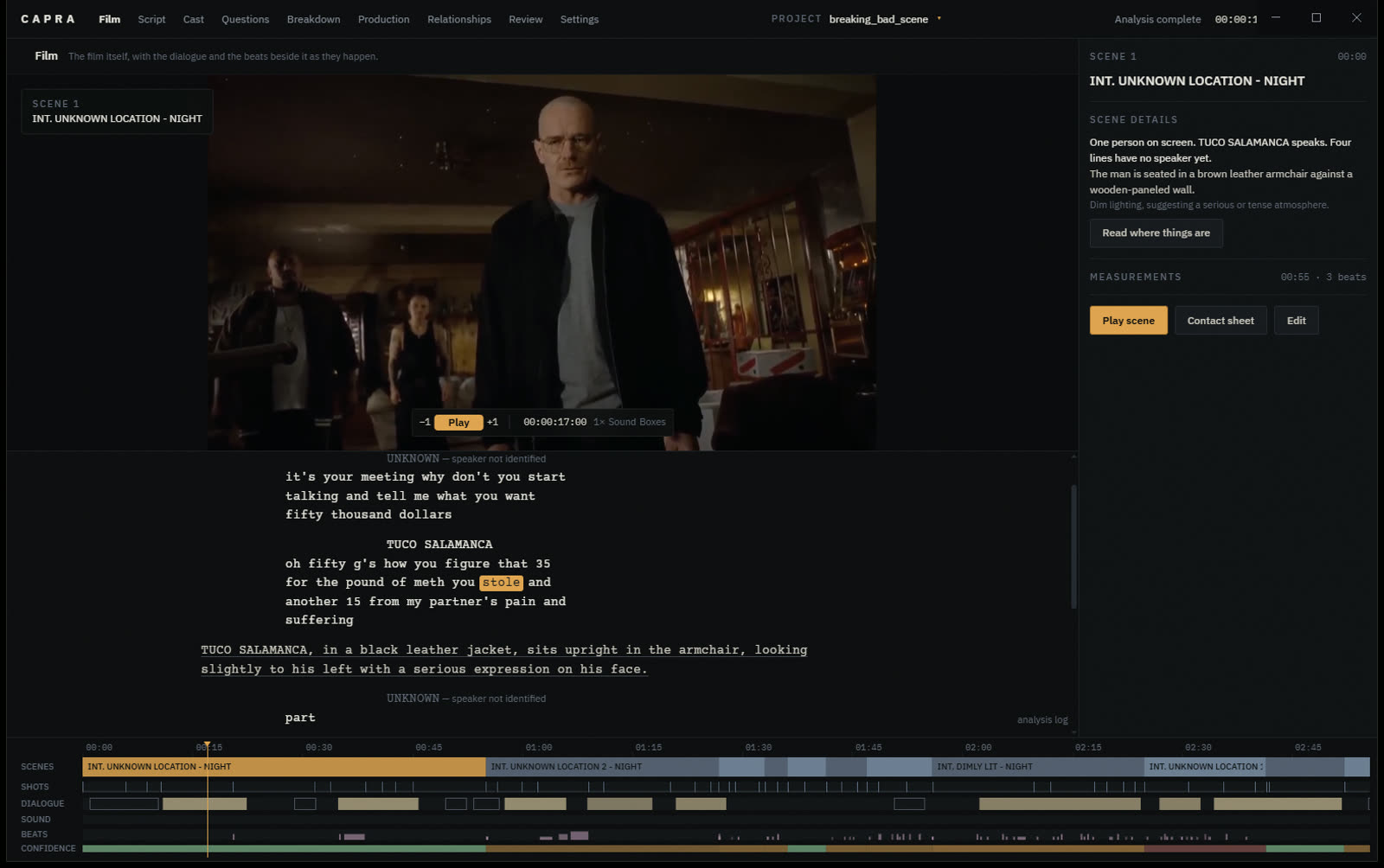Click the 01:00 mark on the timeline ruler

click(538, 748)
